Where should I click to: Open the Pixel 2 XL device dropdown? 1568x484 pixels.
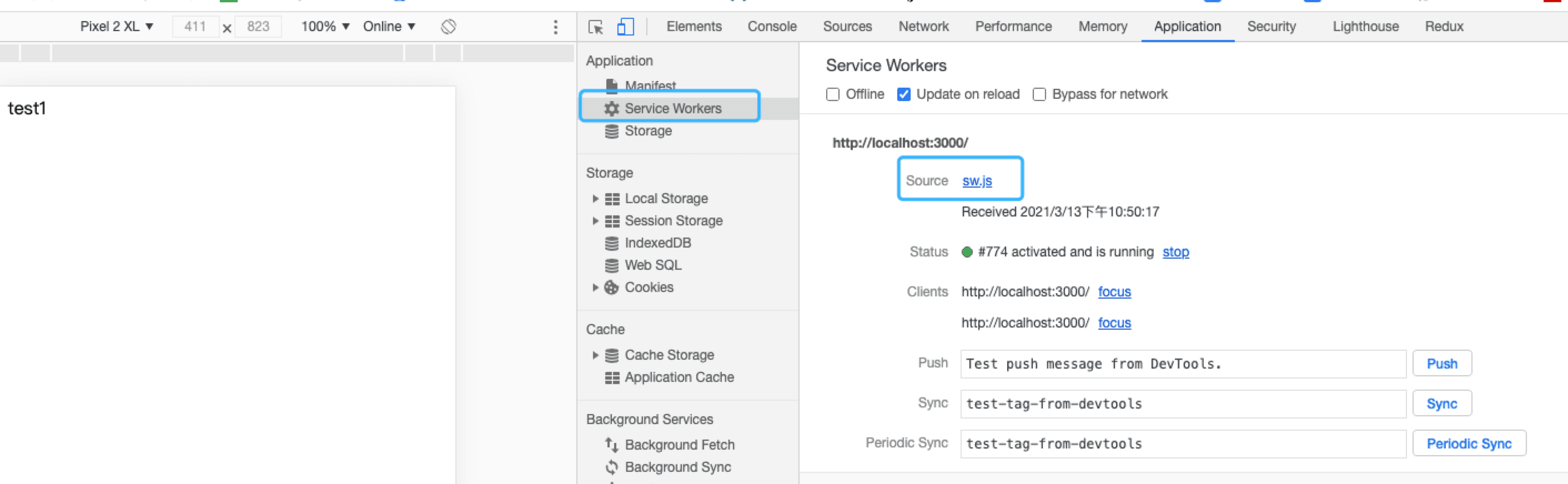tap(116, 27)
